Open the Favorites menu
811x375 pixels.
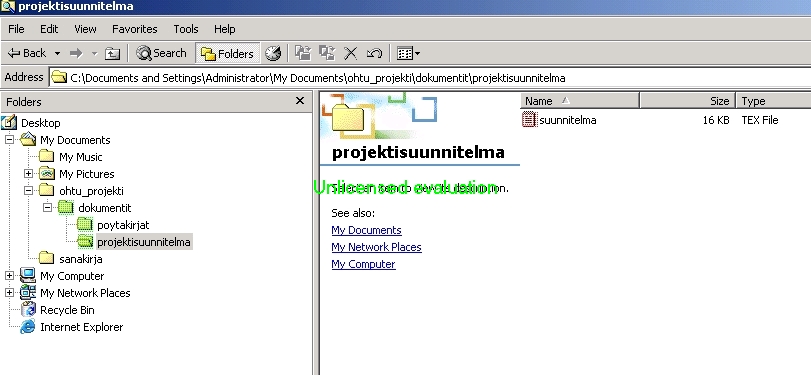(134, 29)
